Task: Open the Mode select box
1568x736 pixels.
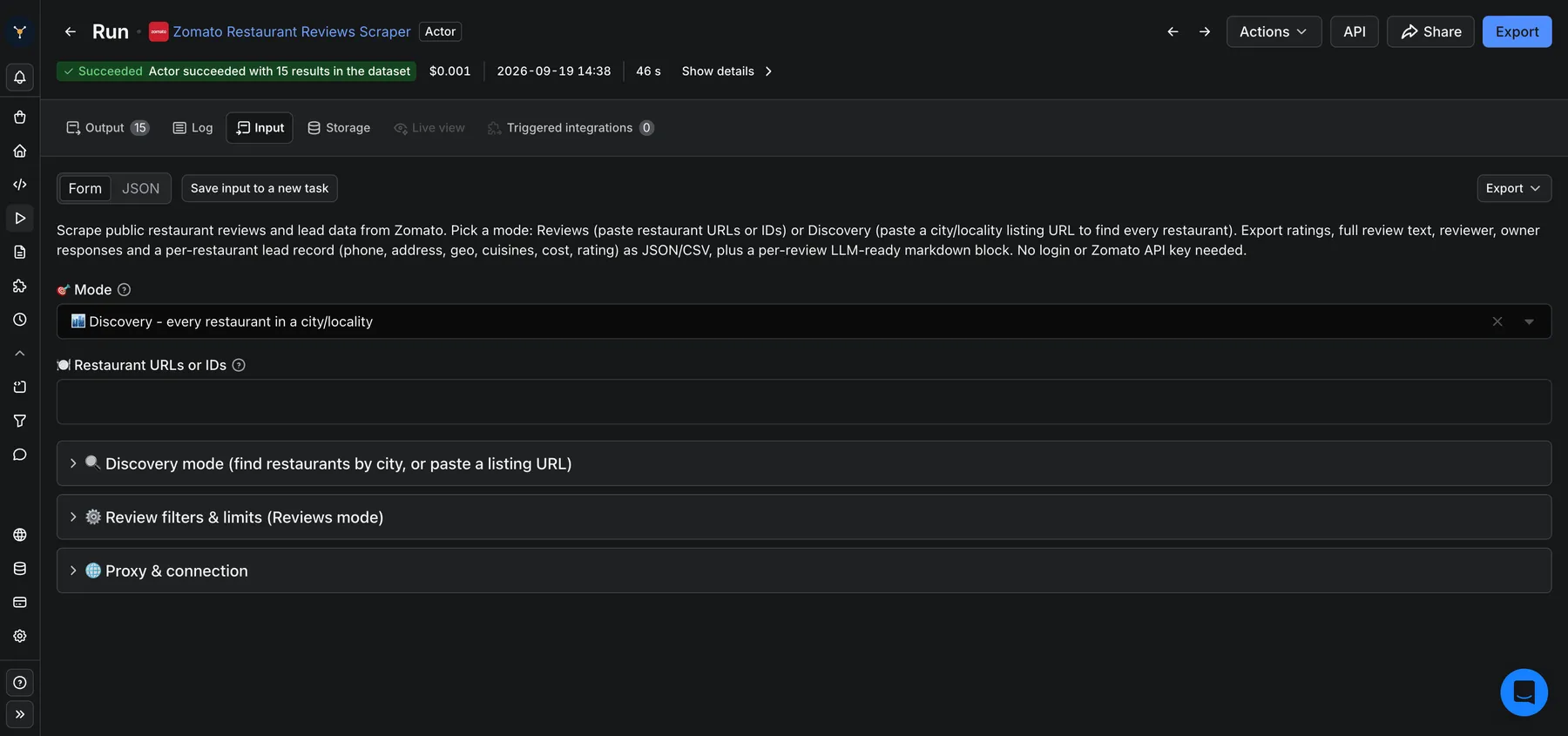Action: 803,321
